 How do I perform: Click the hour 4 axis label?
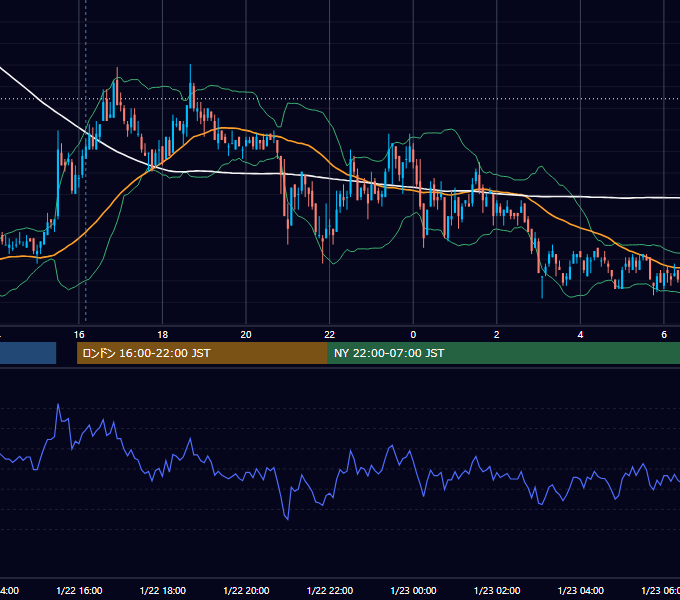pyautogui.click(x=580, y=335)
